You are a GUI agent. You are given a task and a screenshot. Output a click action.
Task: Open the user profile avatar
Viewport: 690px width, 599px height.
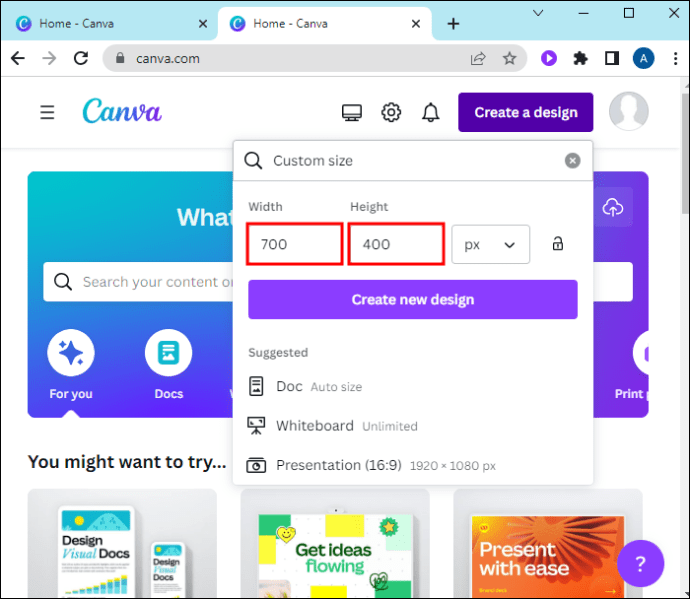[628, 111]
